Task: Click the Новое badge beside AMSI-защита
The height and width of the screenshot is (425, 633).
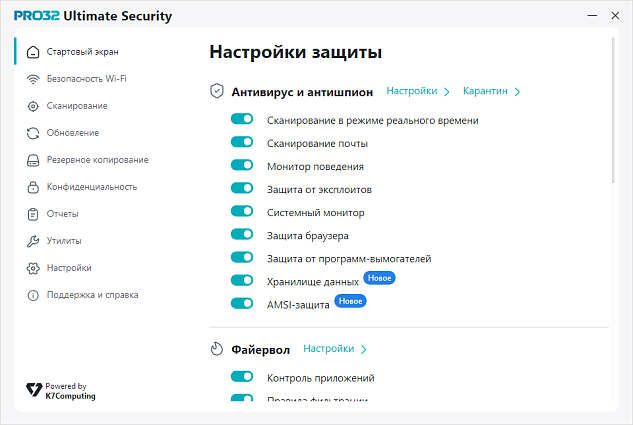Action: pos(350,301)
